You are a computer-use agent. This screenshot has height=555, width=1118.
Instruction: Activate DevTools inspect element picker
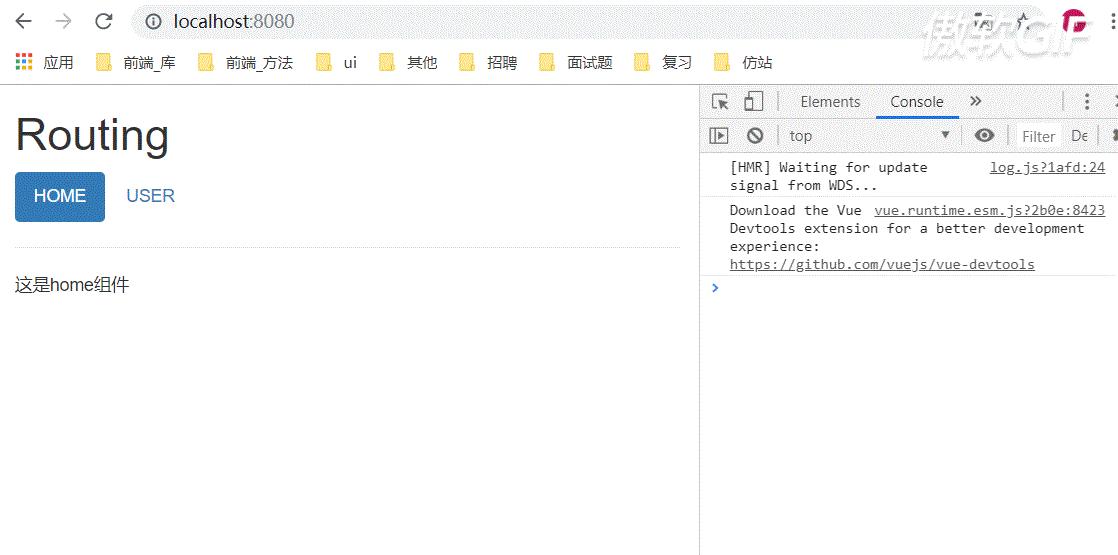[720, 102]
